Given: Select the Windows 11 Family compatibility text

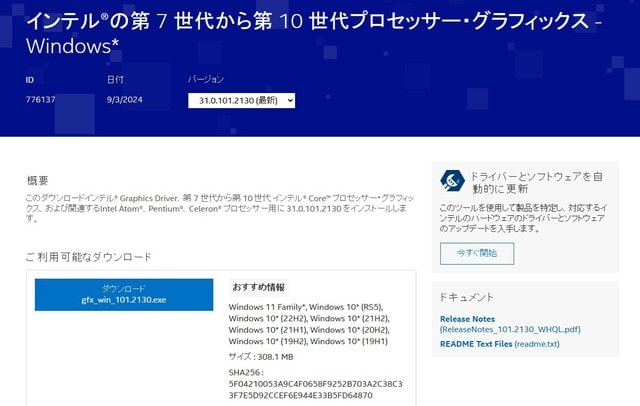Looking at the screenshot, I should point(309,324).
